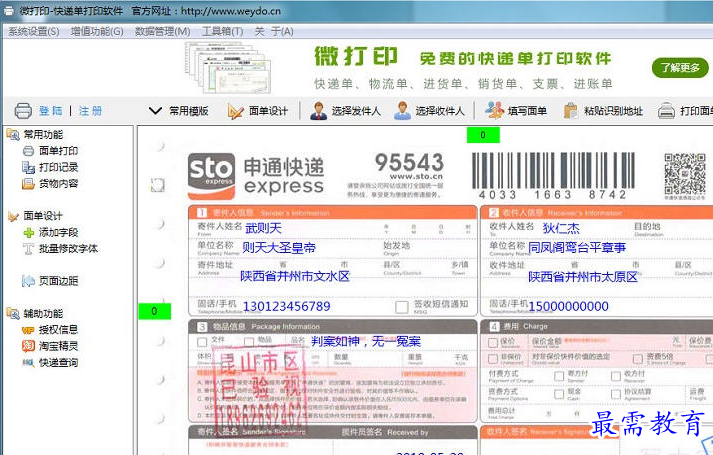Click the receiver company field 同凤阁鸾台平章事
This screenshot has height=455, width=713.
coord(577,248)
